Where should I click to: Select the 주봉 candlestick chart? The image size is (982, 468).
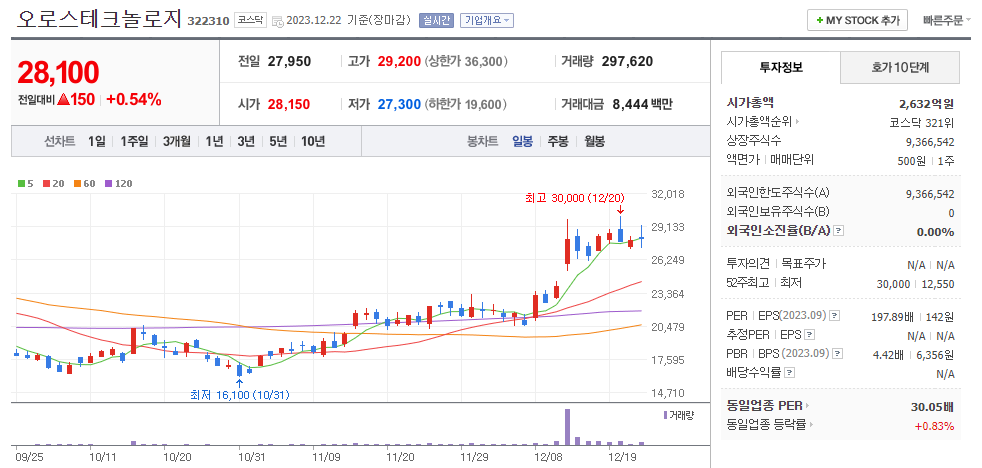click(x=558, y=142)
